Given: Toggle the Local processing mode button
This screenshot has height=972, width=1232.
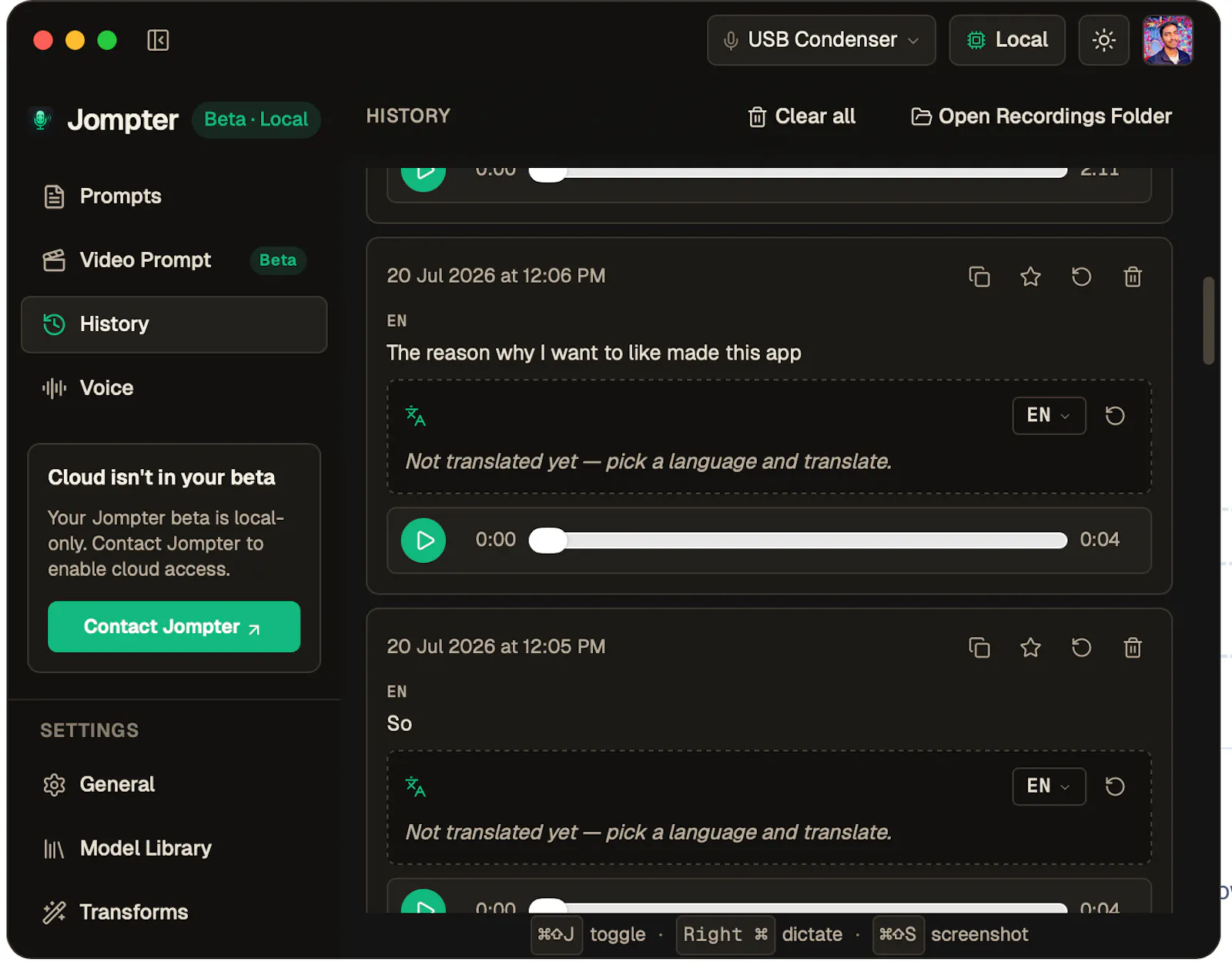Looking at the screenshot, I should [1006, 40].
